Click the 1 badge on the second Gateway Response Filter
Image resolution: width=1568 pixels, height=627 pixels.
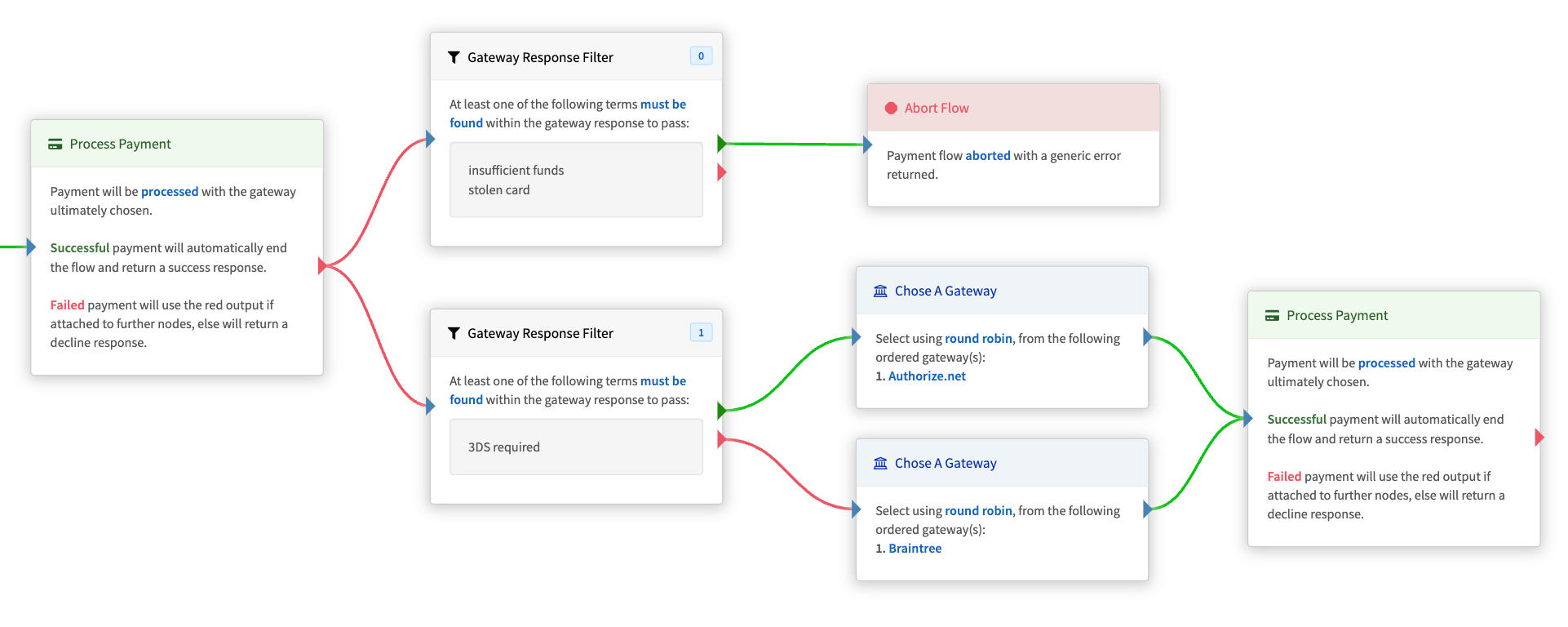coord(701,332)
